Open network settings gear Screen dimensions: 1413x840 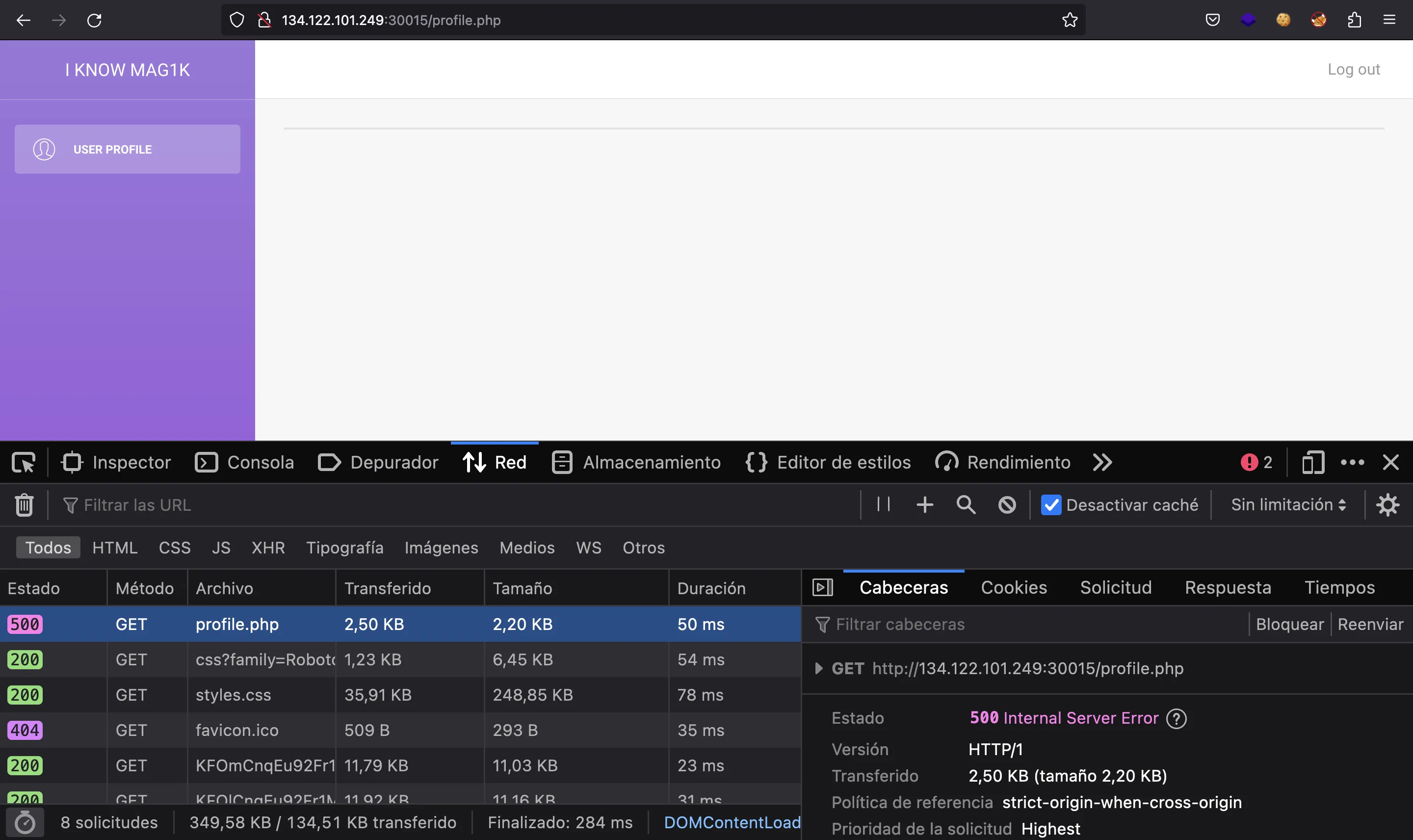click(x=1388, y=504)
